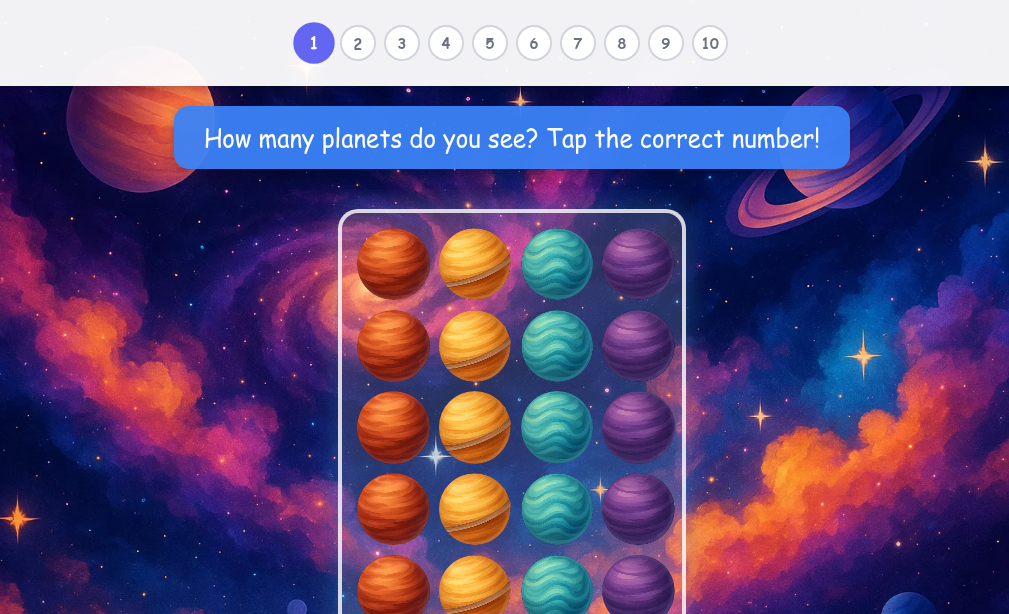This screenshot has height=614, width=1009.
Task: Tap answer option 5
Action: pyautogui.click(x=489, y=43)
